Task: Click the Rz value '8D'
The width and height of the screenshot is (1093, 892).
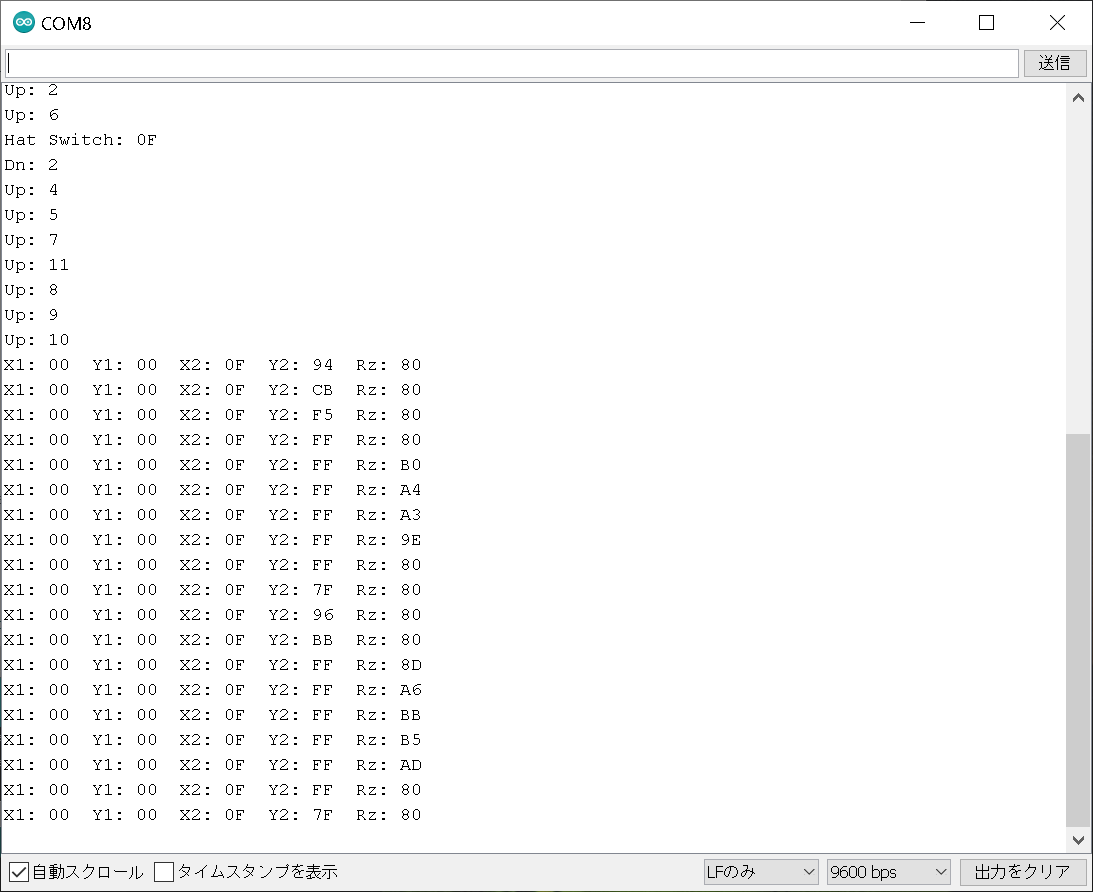Action: (411, 665)
